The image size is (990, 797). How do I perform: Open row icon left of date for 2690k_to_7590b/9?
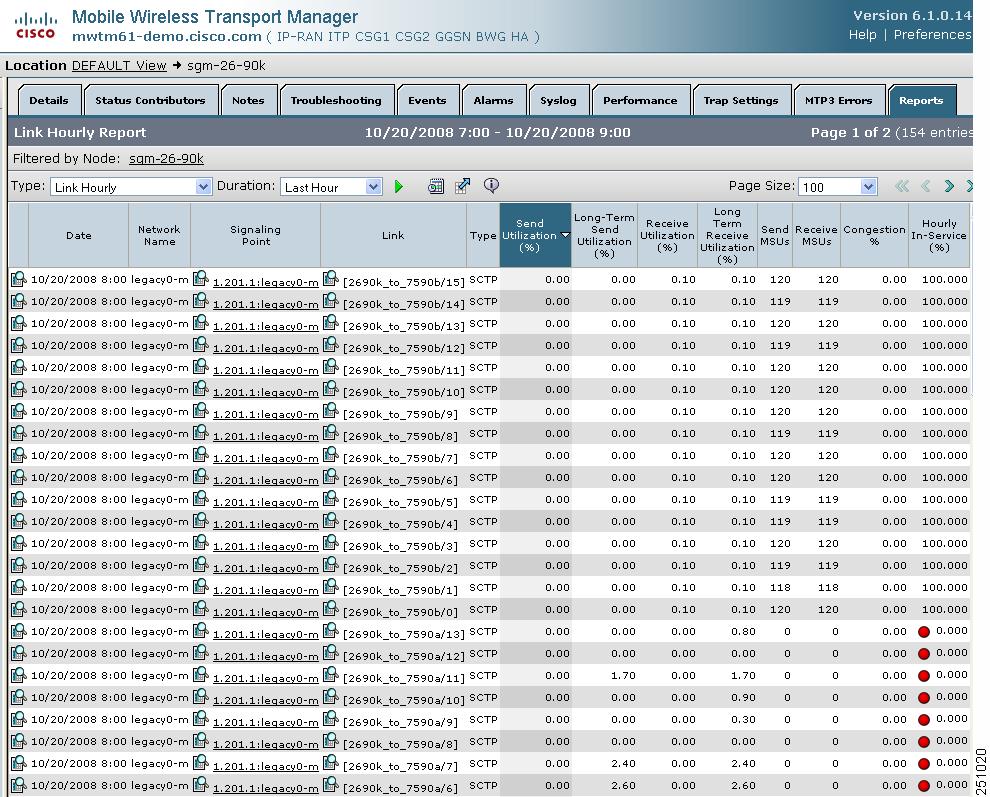18,411
